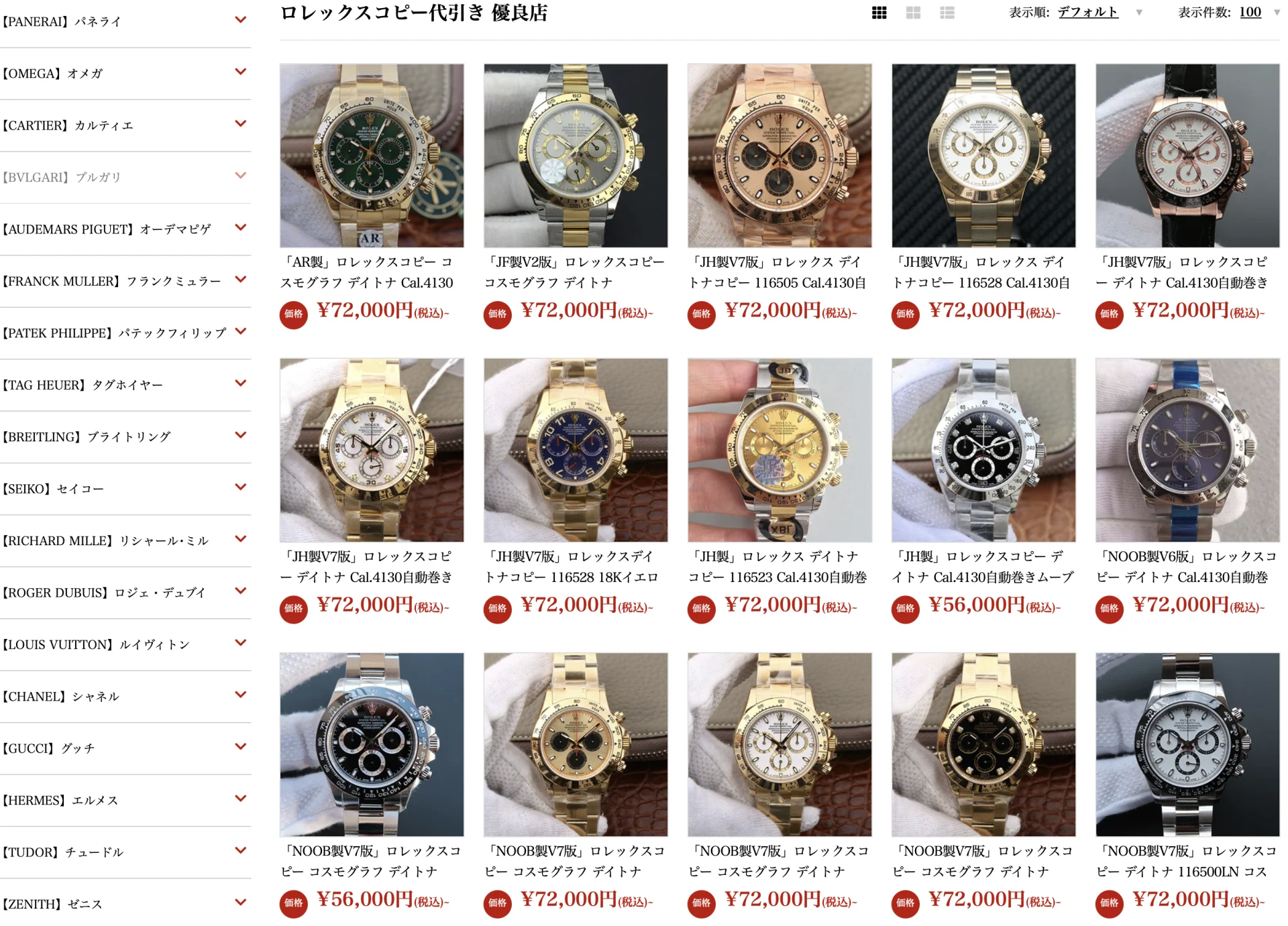Open the rose gold leather strap watch thumbnail

(1187, 156)
